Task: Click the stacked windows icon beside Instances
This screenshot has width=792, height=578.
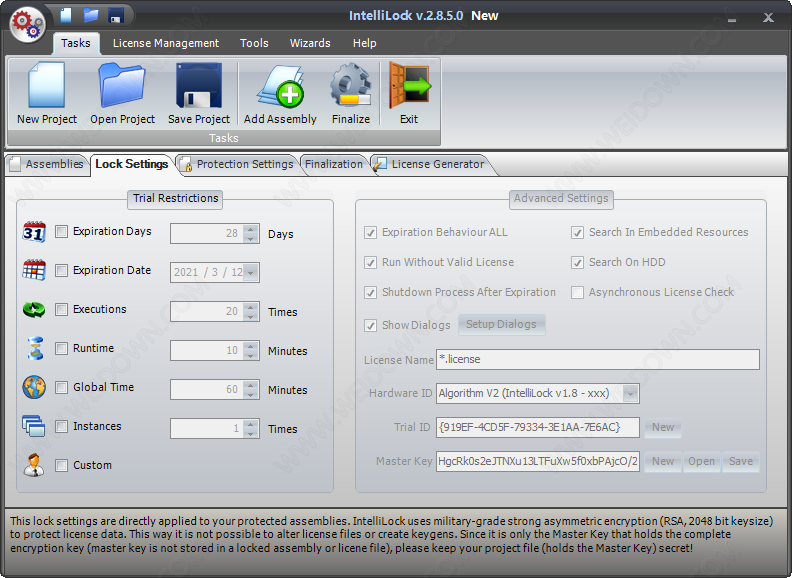Action: point(34,426)
